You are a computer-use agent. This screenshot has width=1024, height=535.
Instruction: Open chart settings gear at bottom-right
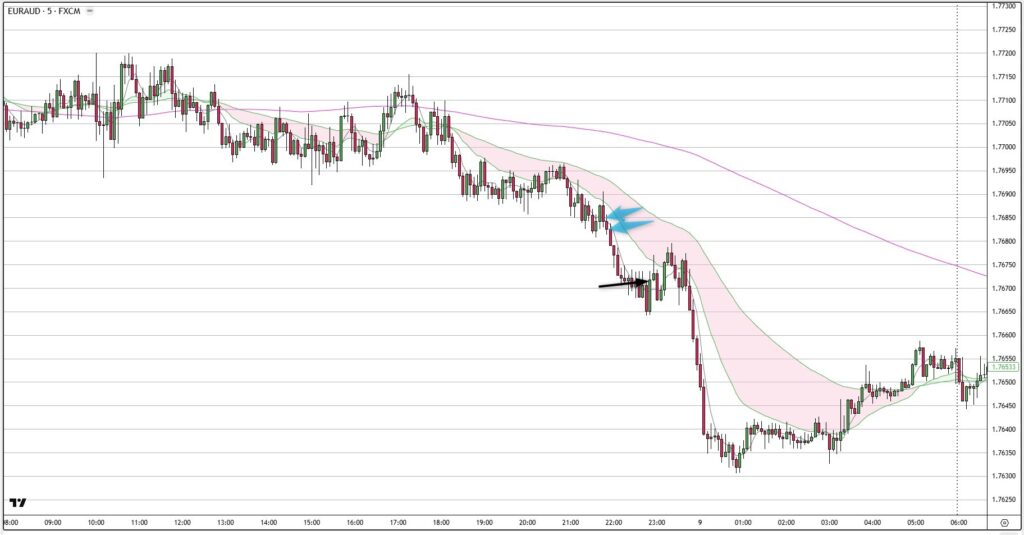(x=1003, y=522)
